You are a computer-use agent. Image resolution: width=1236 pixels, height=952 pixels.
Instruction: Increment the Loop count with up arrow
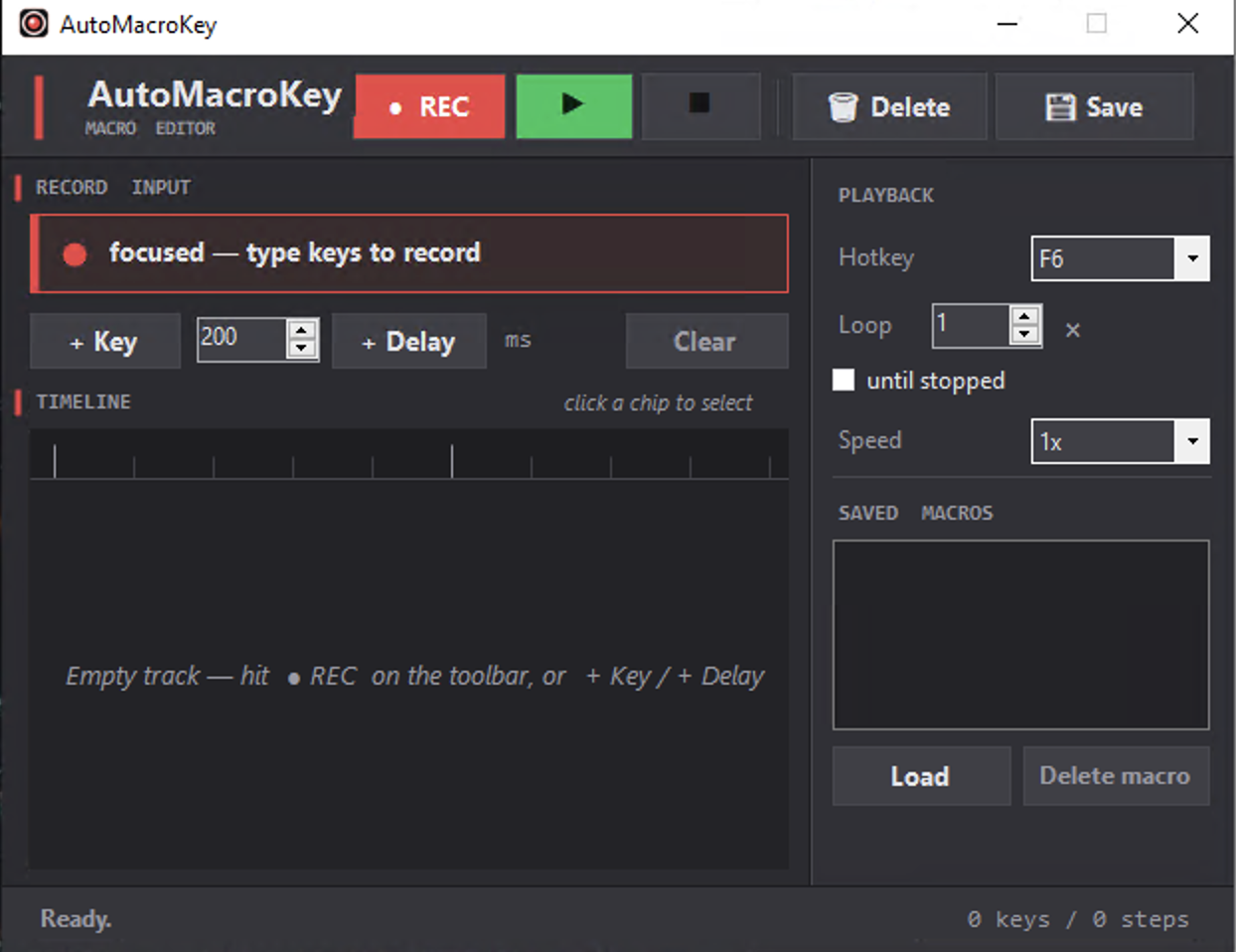(1025, 316)
